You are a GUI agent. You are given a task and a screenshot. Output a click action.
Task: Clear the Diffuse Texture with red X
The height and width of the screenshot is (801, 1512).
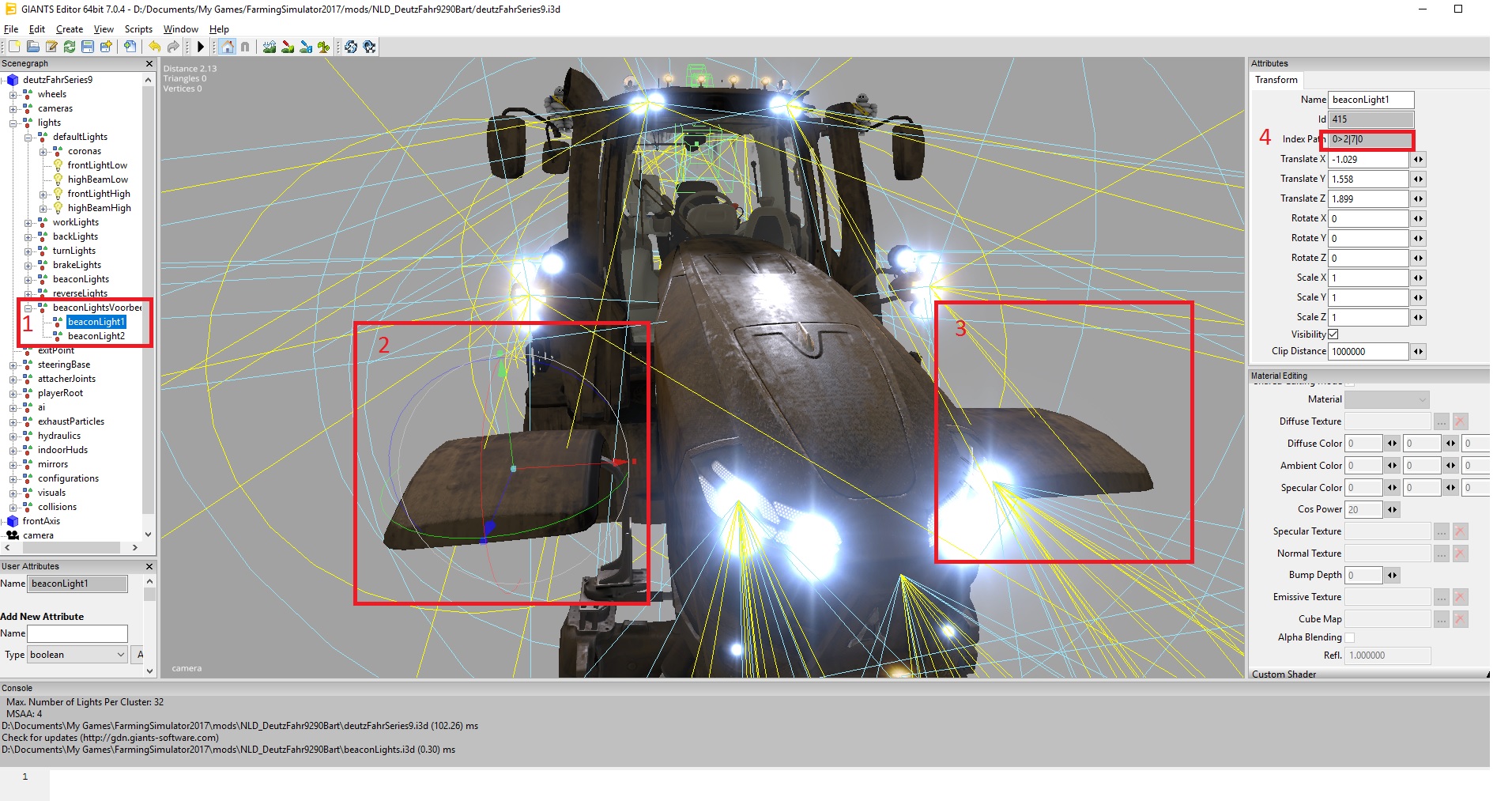click(x=1460, y=421)
